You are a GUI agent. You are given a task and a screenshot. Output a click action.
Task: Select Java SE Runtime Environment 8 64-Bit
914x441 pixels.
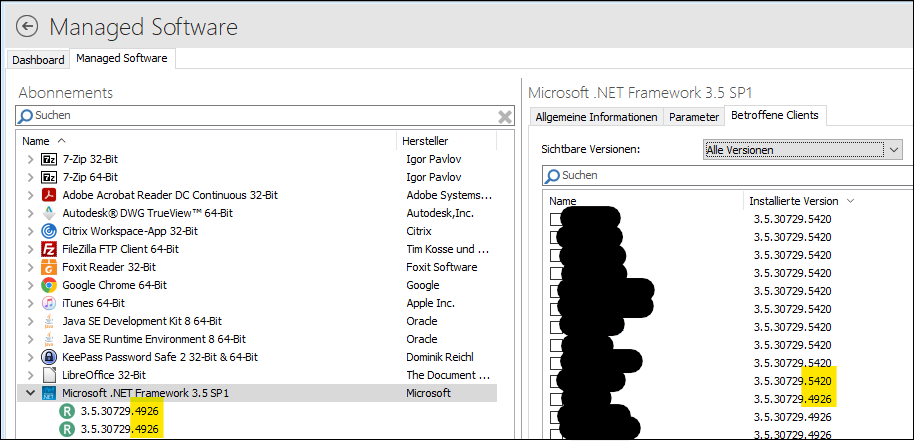257,340
